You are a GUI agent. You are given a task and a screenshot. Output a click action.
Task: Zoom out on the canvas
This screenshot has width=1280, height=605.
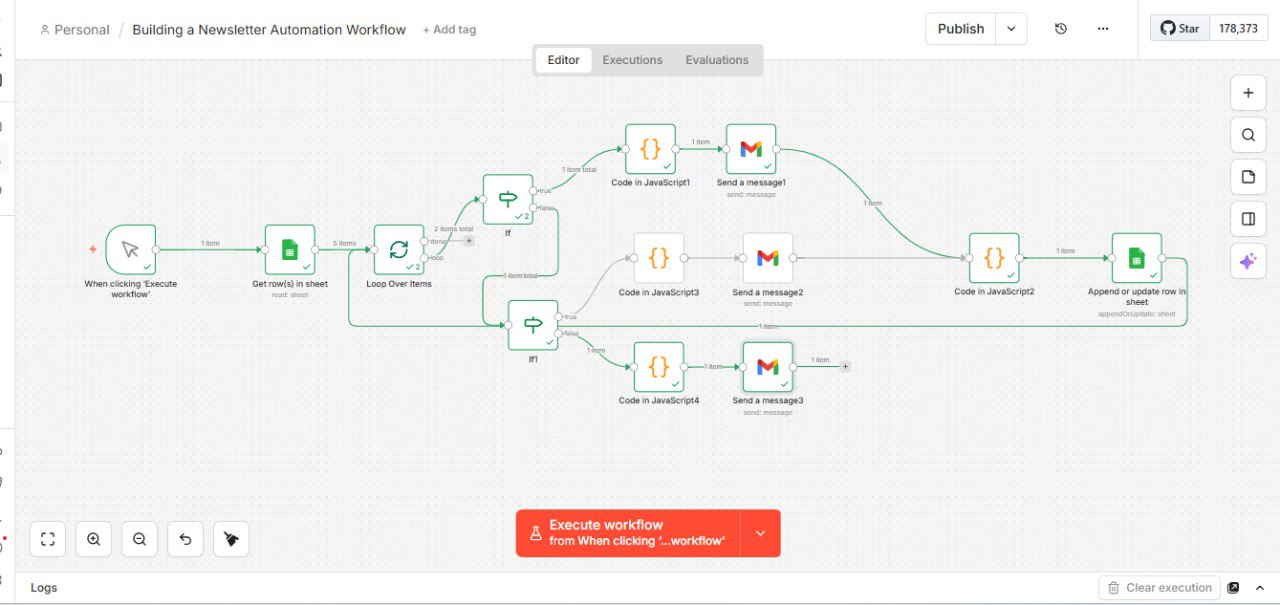pos(139,539)
